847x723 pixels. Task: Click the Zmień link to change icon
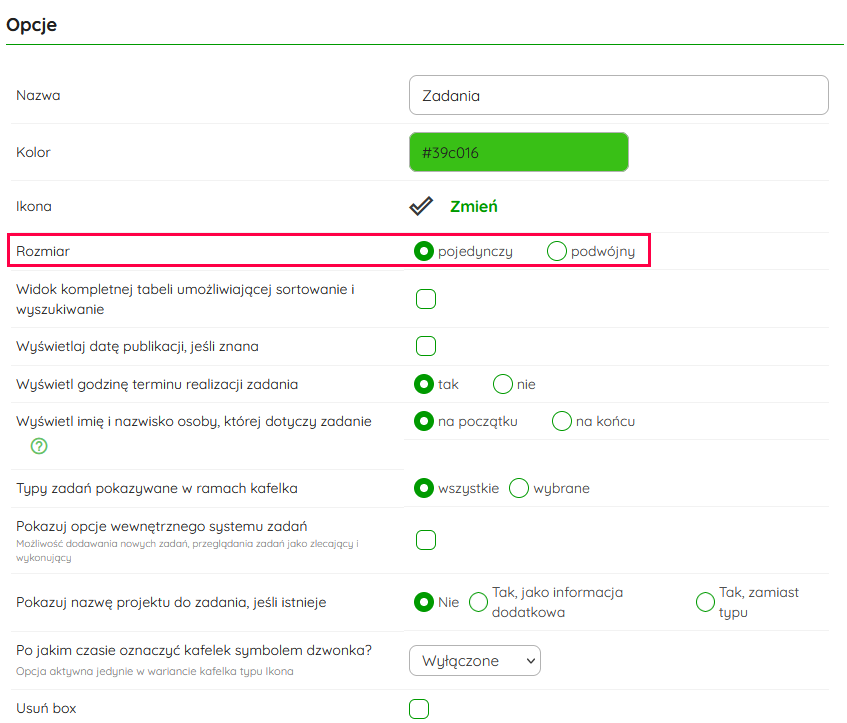point(473,207)
